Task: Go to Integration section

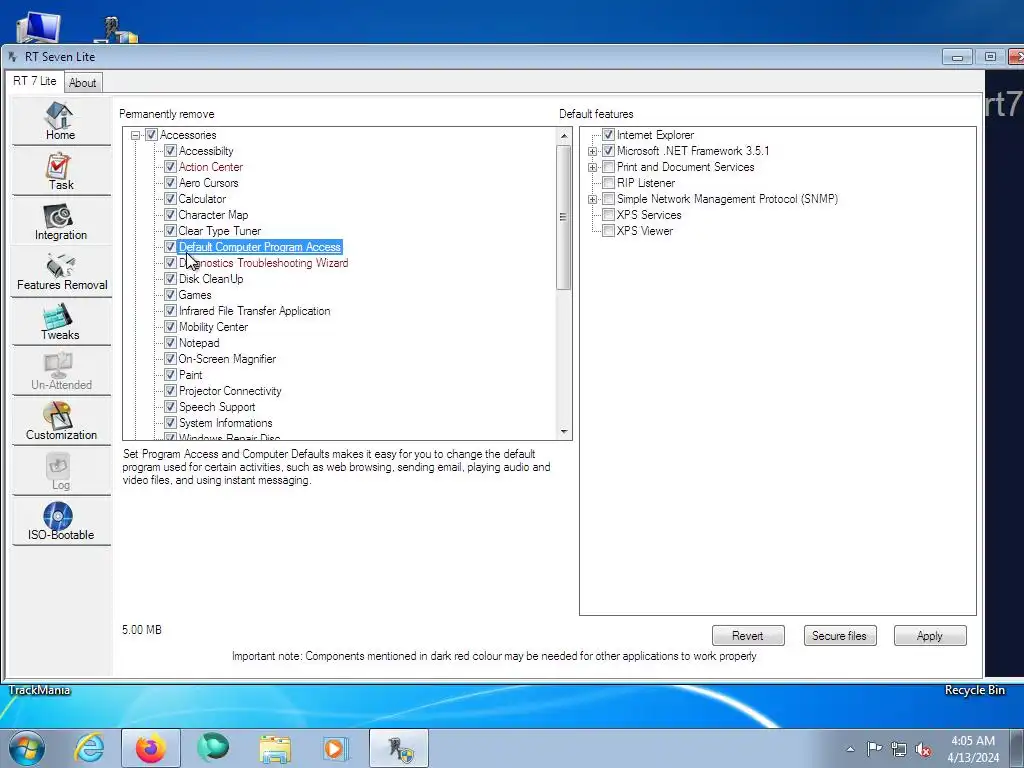Action: (60, 221)
